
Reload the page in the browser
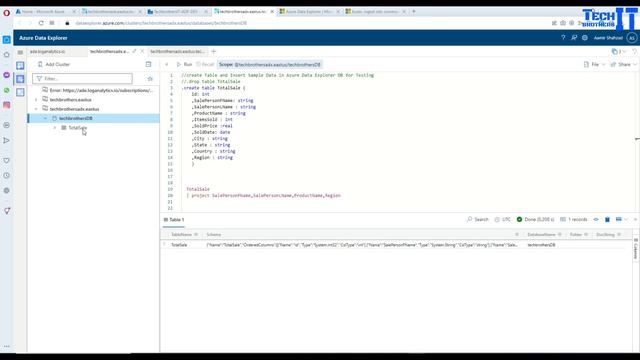[41, 23]
